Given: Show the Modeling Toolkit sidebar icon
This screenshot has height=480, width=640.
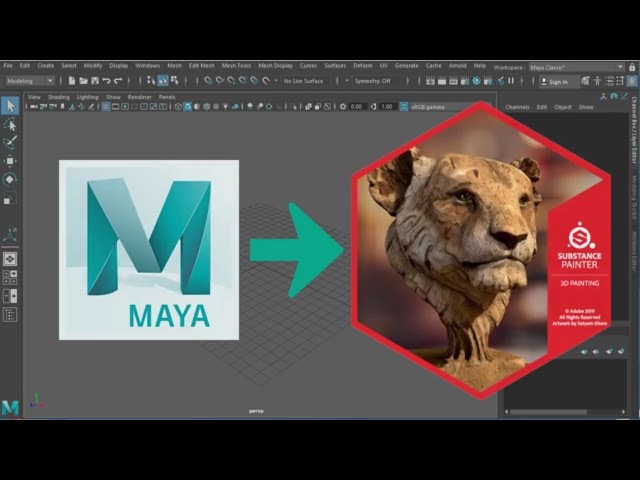Looking at the screenshot, I should [x=585, y=81].
